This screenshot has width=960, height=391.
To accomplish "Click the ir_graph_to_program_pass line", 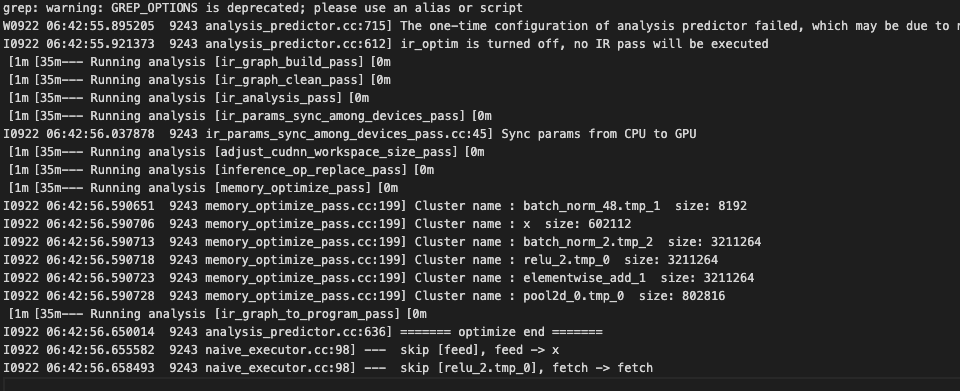I will (218, 314).
